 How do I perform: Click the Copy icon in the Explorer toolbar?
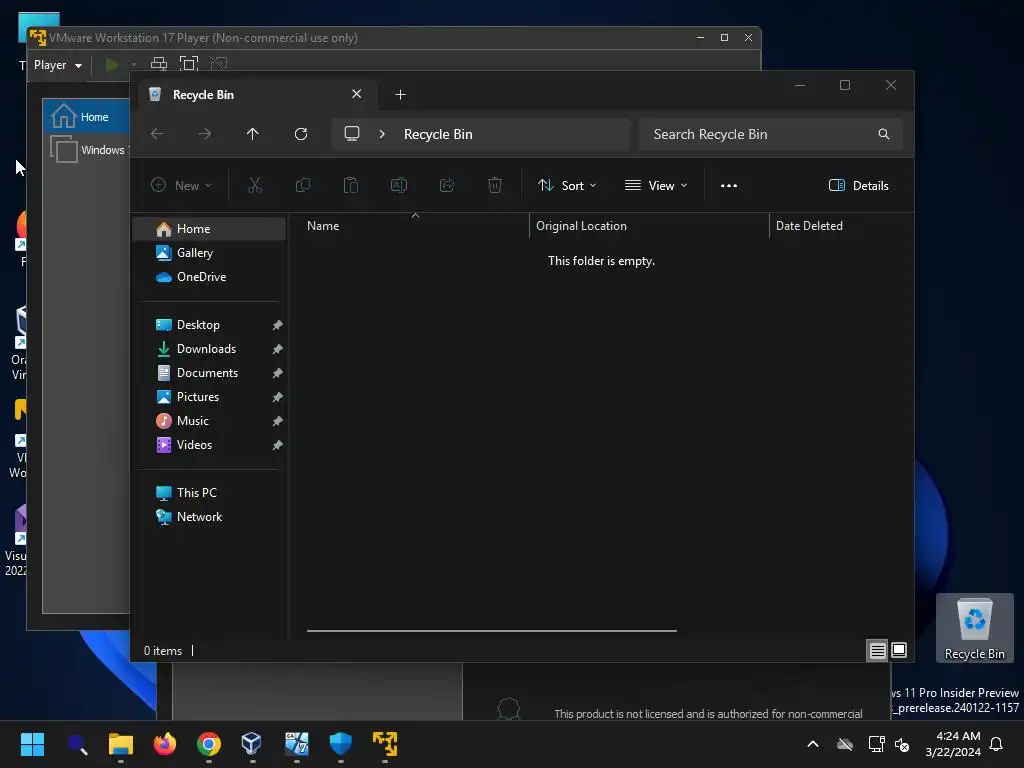[x=302, y=185]
